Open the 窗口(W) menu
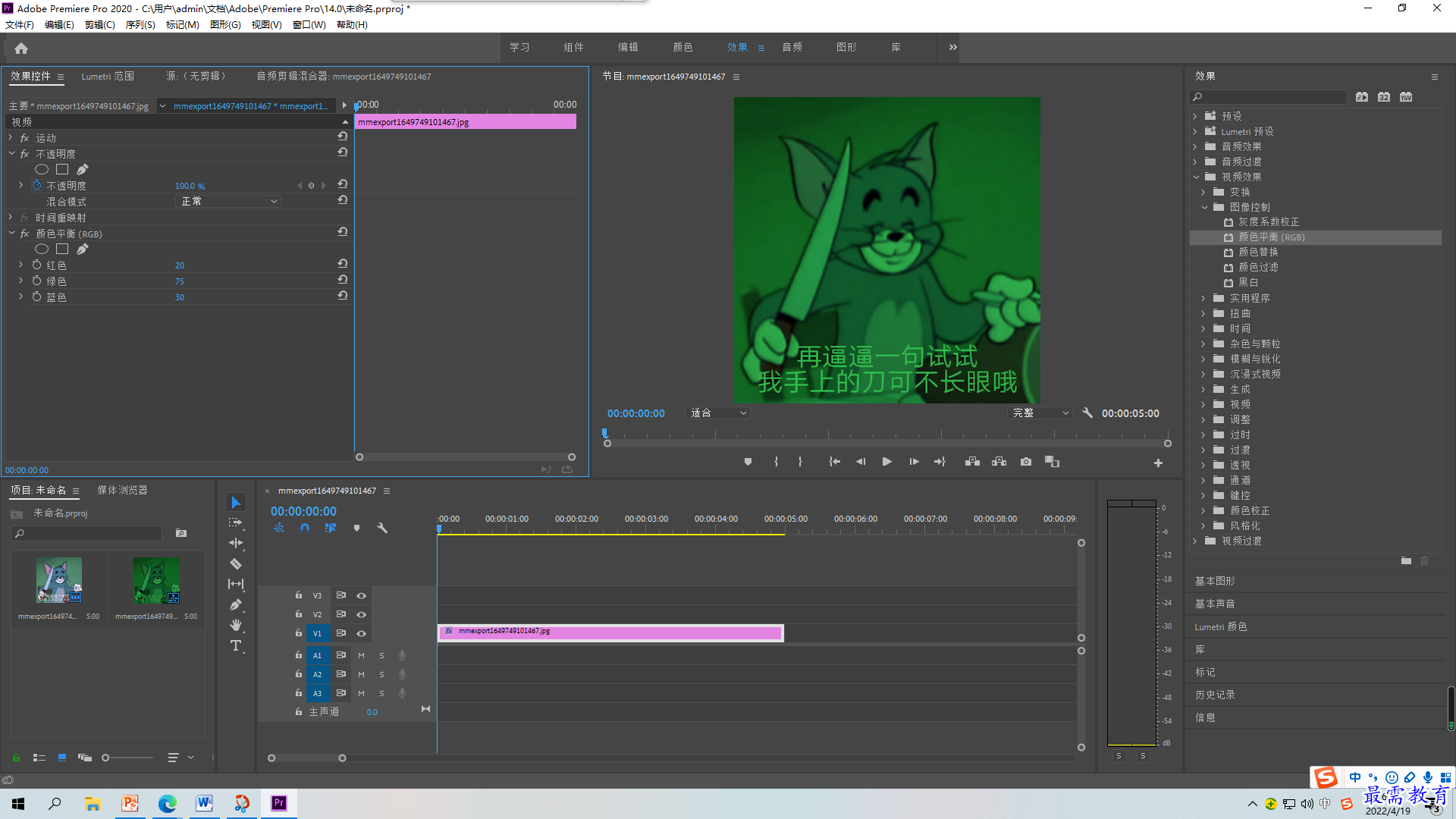Screen dimensions: 1456x819 click(309, 25)
